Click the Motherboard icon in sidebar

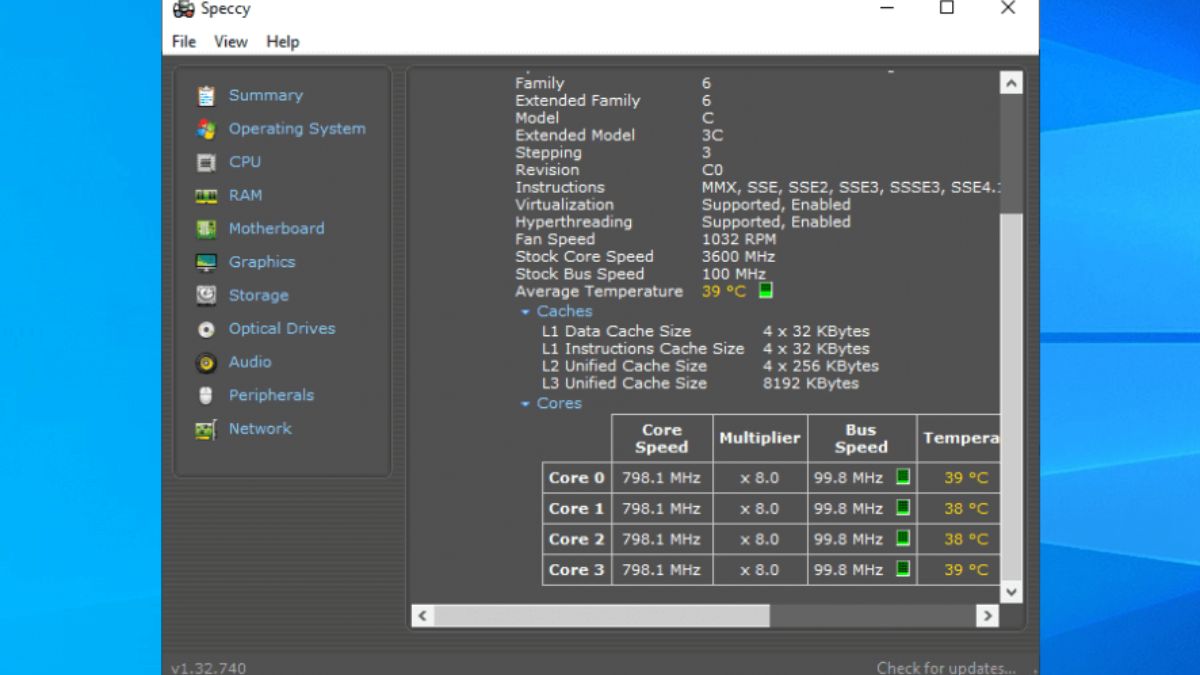tap(206, 229)
